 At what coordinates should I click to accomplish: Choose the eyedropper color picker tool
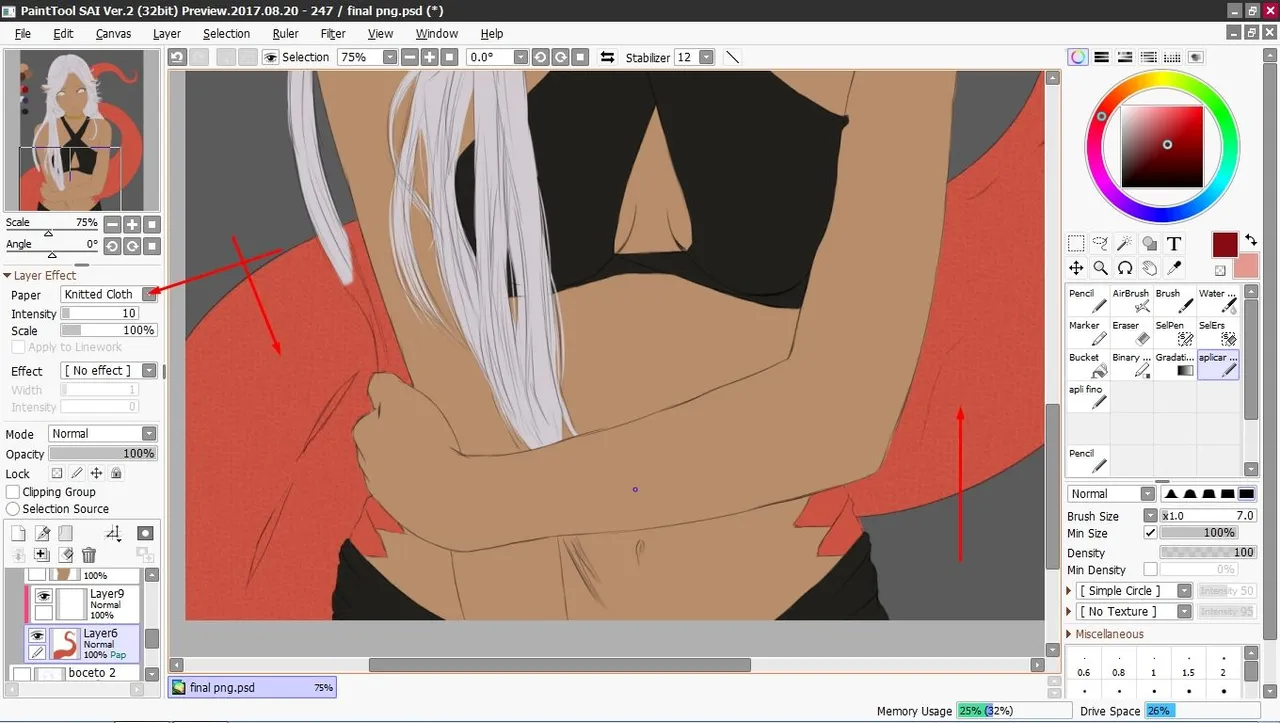click(1174, 268)
